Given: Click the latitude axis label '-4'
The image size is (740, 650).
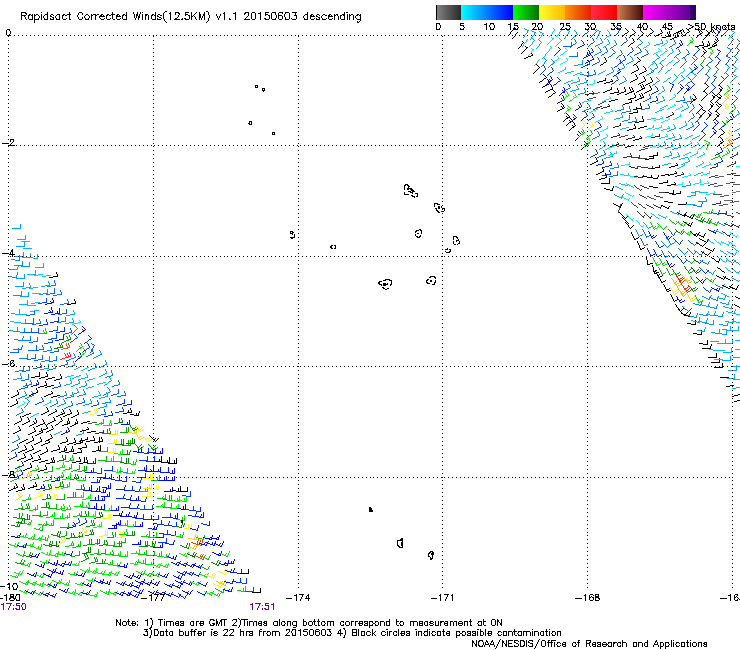Looking at the screenshot, I should tap(8, 253).
